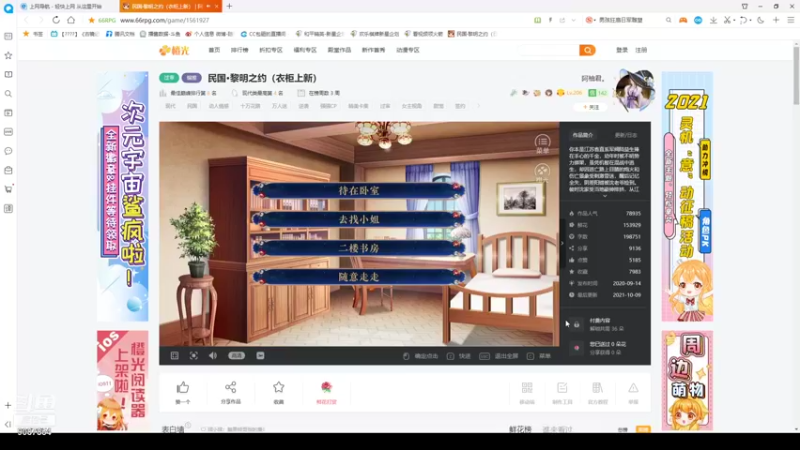
Task: Expand the address bar dropdown chevron
Action: [x=573, y=20]
